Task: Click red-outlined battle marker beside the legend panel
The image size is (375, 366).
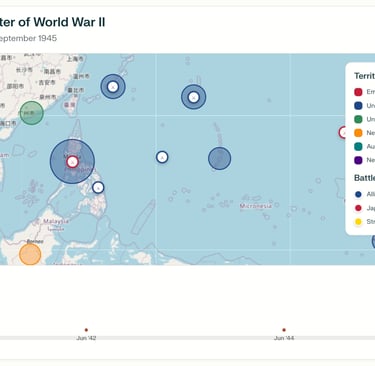Action: [343, 133]
